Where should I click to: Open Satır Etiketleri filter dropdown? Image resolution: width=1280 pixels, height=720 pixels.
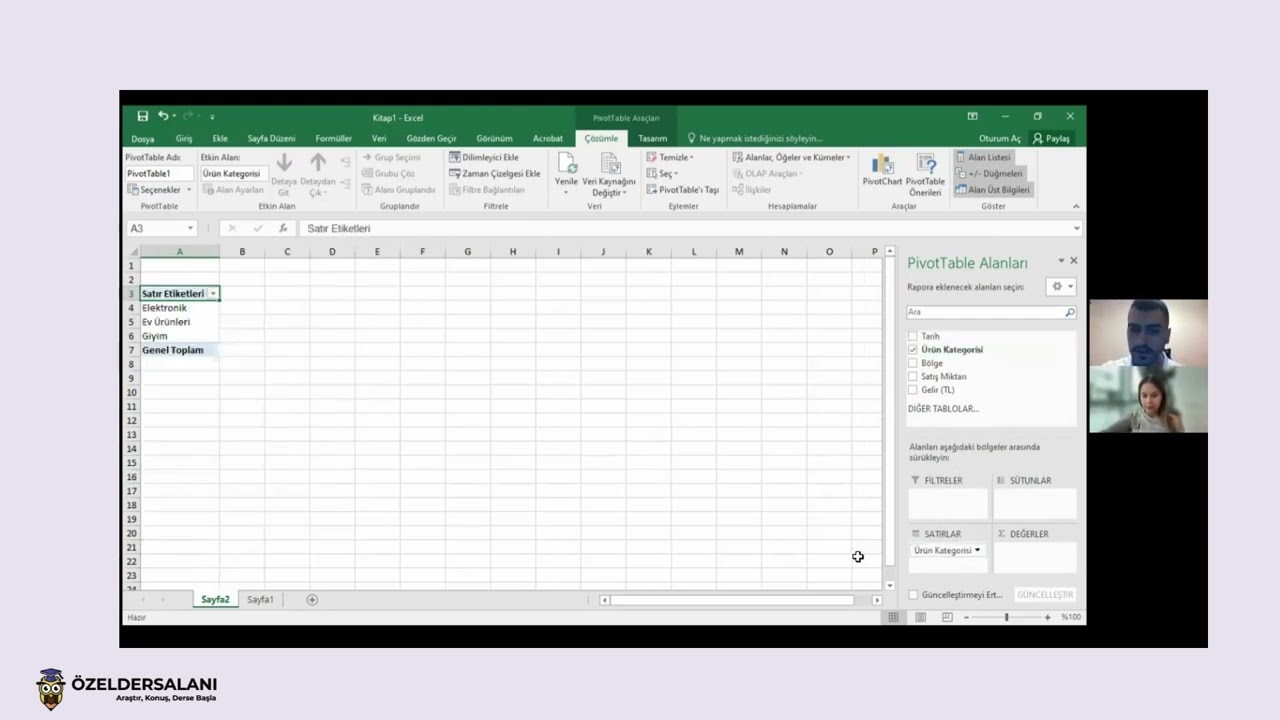(213, 294)
